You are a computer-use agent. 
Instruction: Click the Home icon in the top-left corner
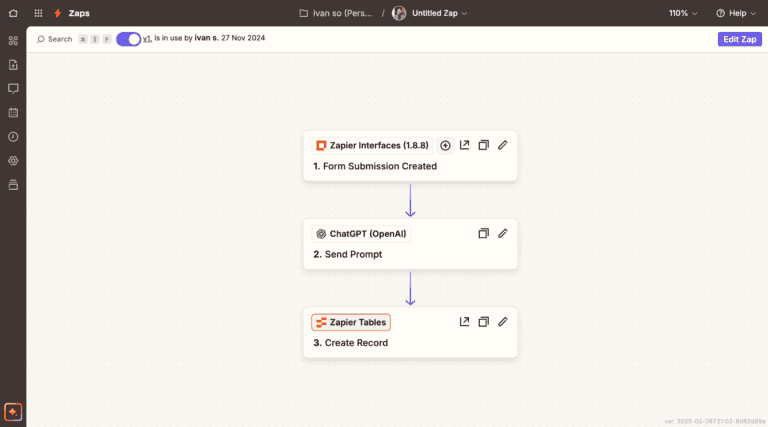point(13,13)
